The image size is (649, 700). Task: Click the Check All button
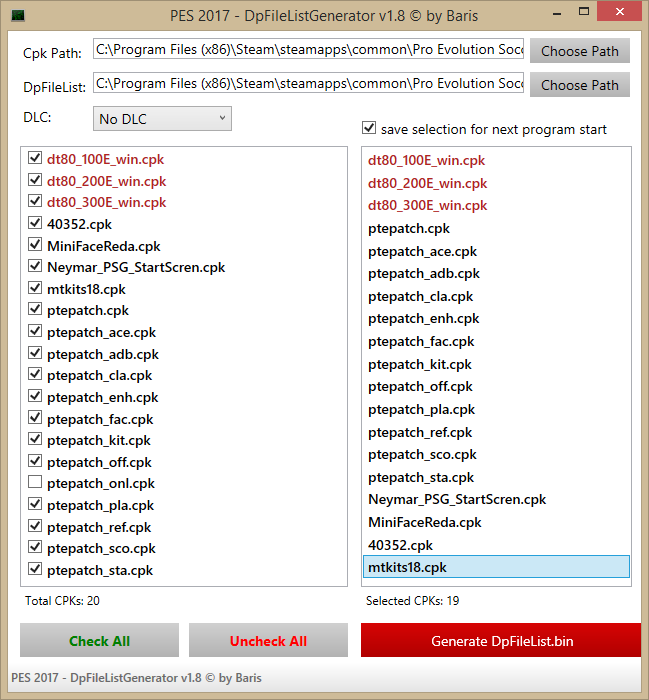pyautogui.click(x=100, y=640)
